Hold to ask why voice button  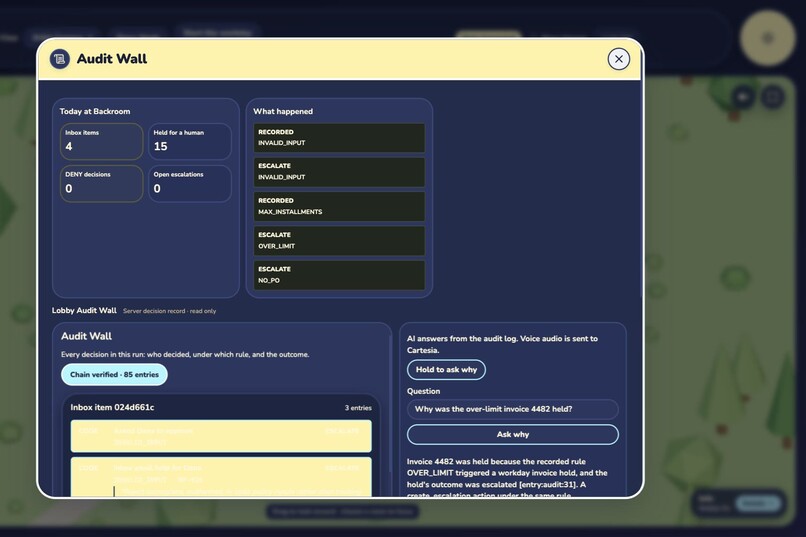(x=446, y=369)
